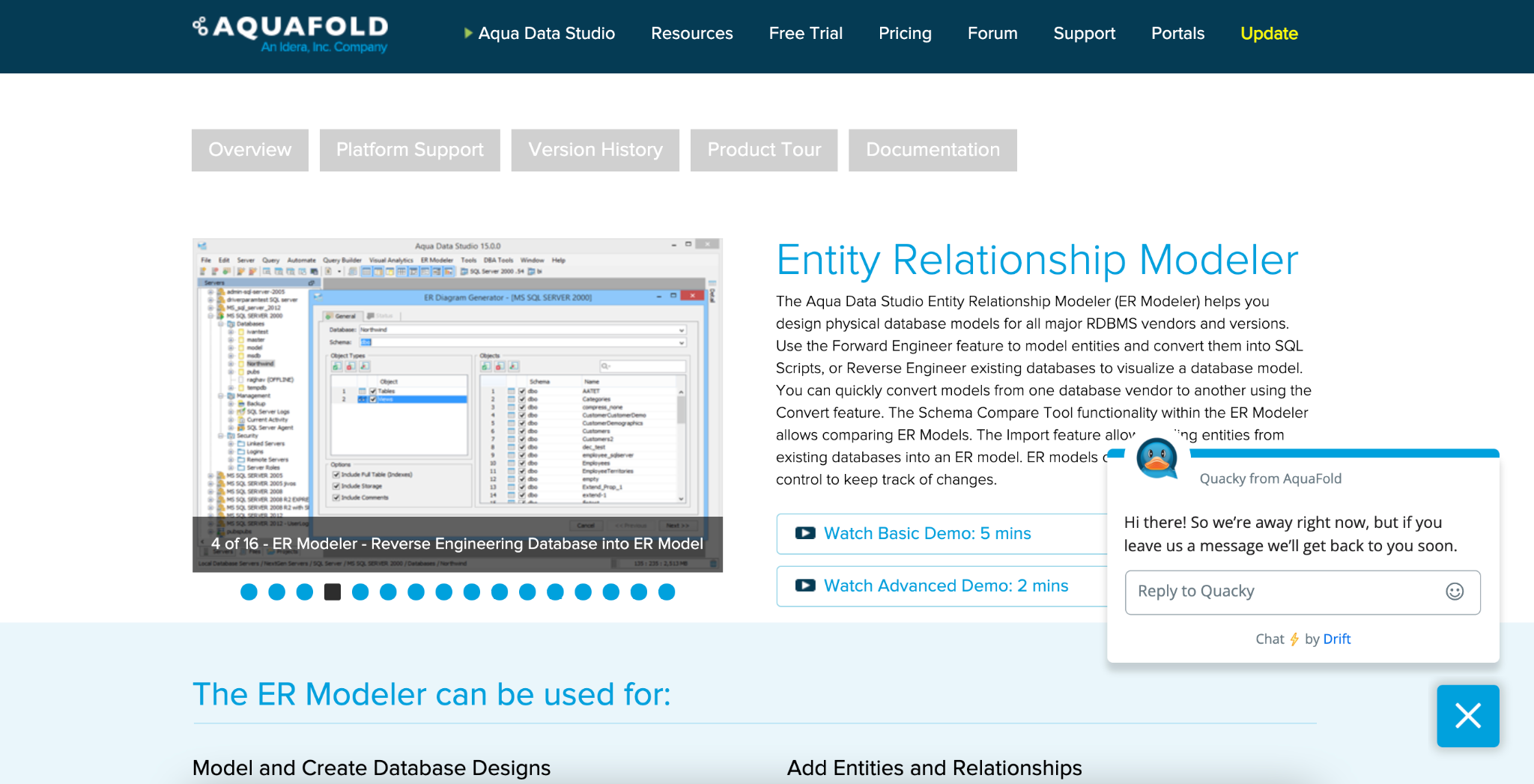This screenshot has width=1534, height=784.
Task: Go to Free Trial page
Action: coord(805,34)
